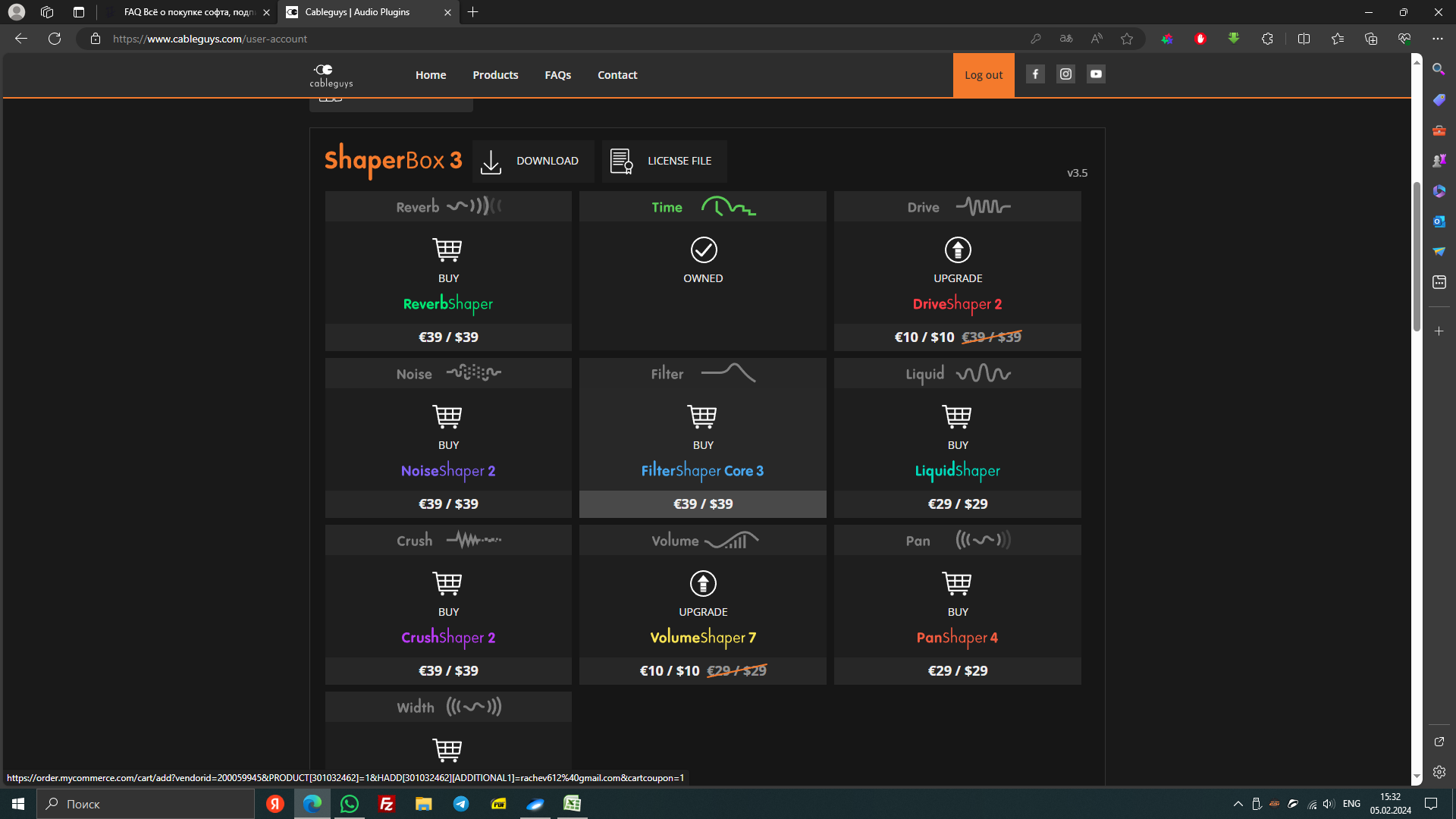Open browser extensions puzzle icon
The width and height of the screenshot is (1456, 819).
point(1267,39)
